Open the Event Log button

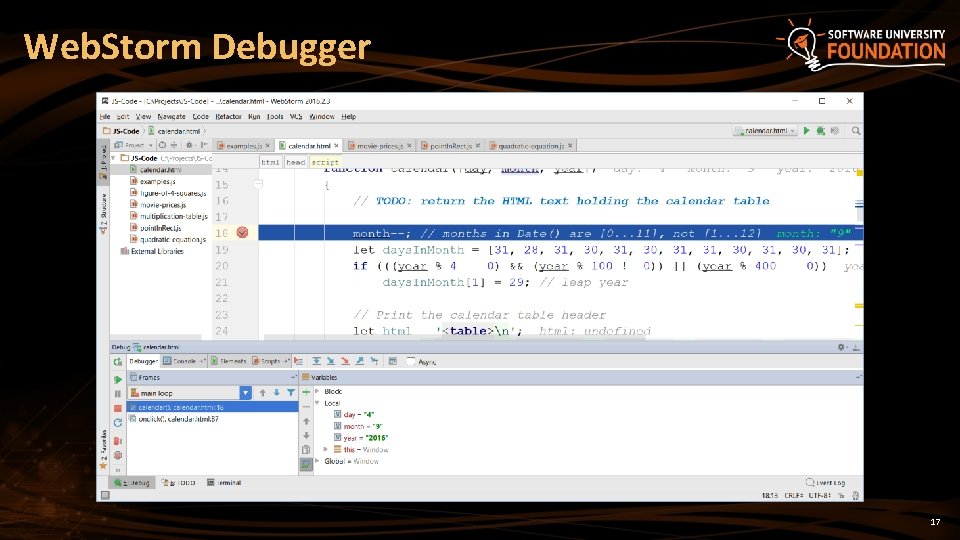point(825,482)
